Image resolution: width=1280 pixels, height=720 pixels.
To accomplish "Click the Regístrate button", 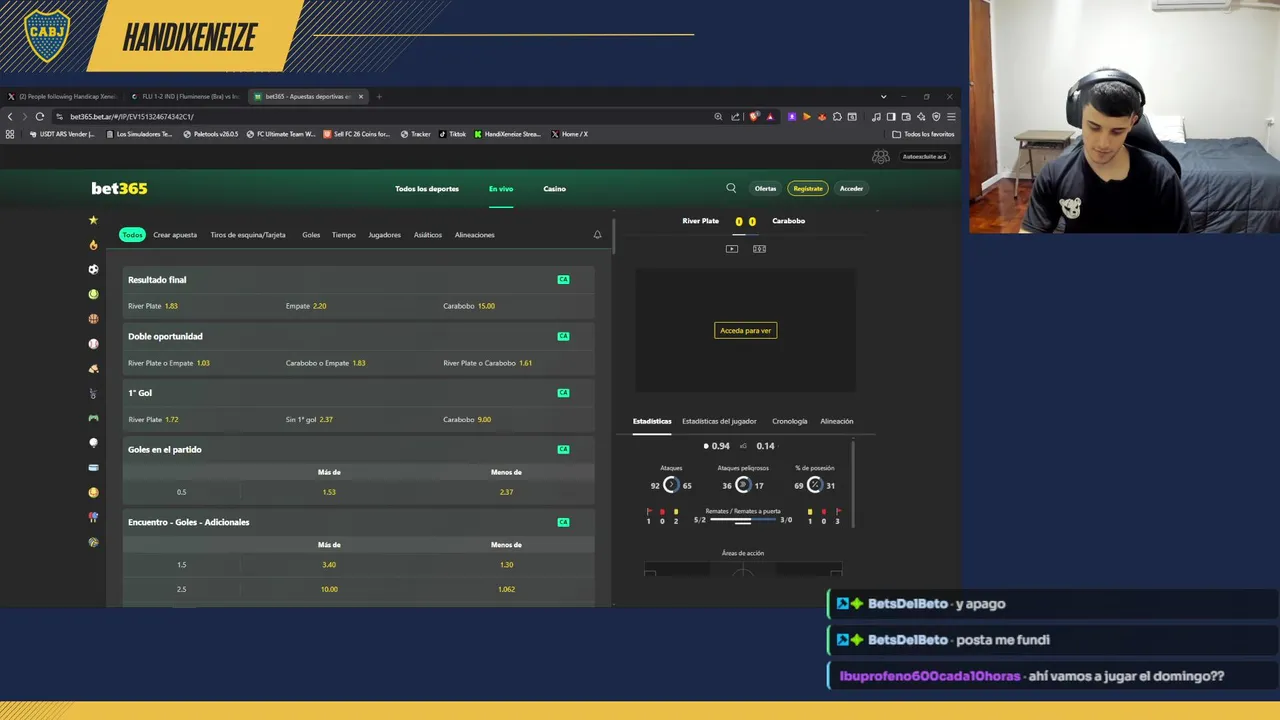I will click(808, 188).
